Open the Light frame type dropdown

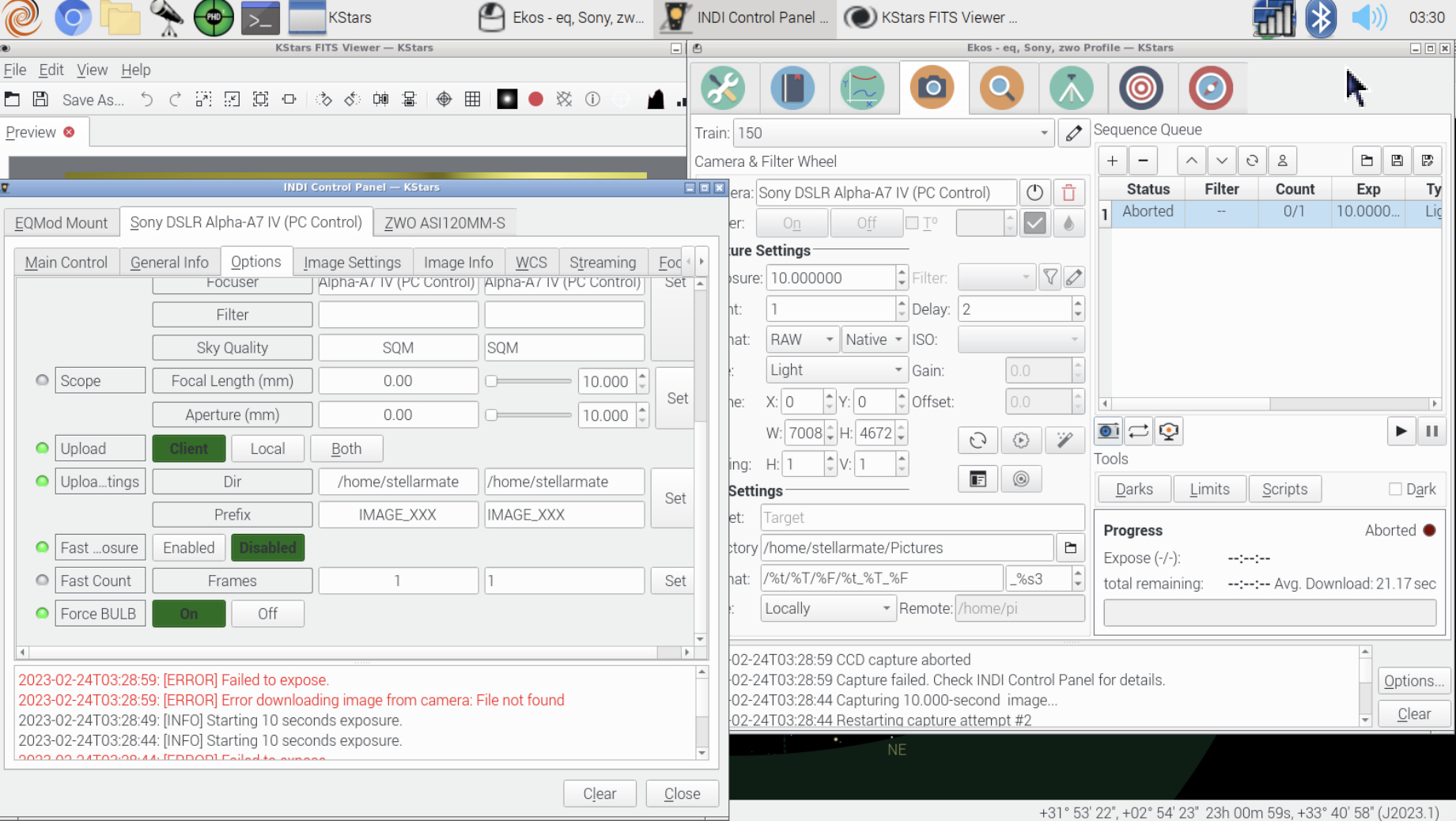tap(836, 370)
